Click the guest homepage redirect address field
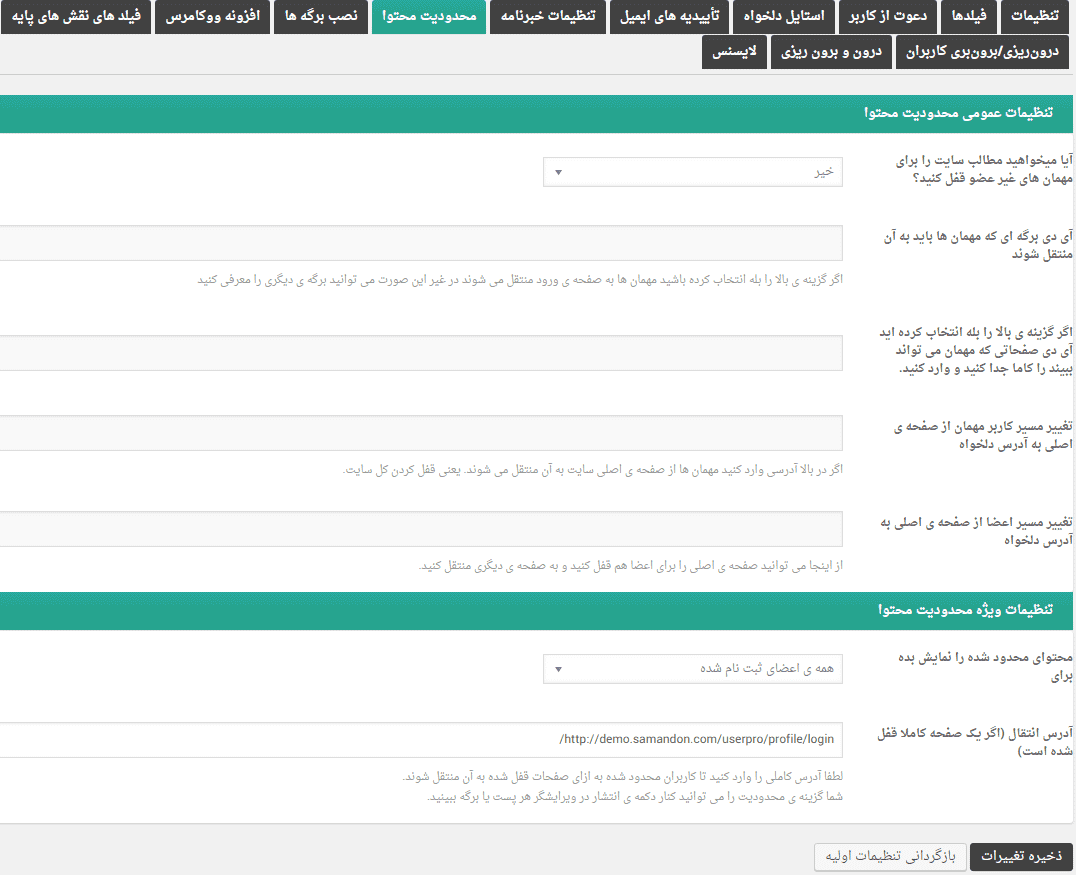This screenshot has width=1076, height=875. (x=421, y=433)
